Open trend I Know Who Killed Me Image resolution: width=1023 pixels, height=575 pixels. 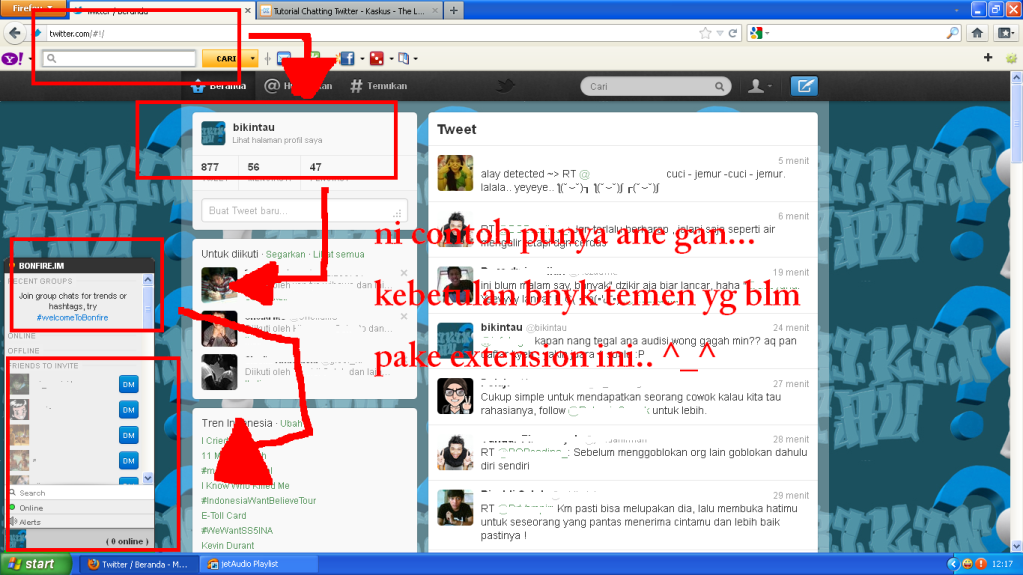(x=245, y=486)
